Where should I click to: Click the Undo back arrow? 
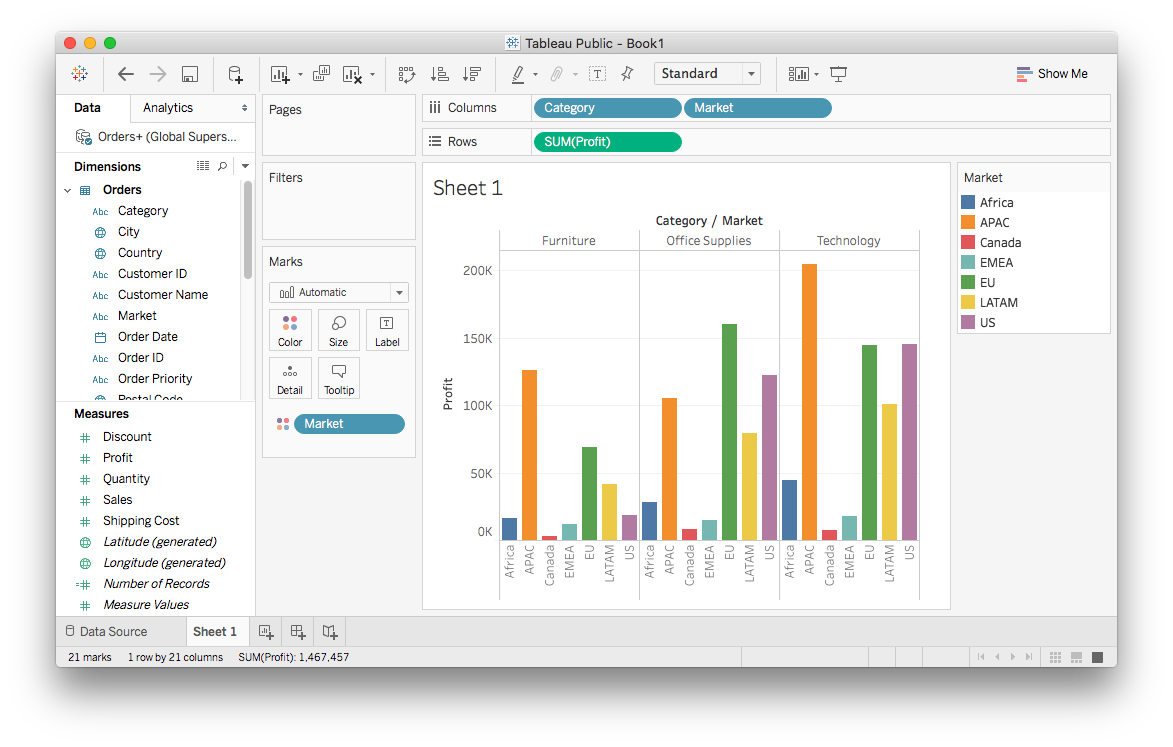[126, 74]
